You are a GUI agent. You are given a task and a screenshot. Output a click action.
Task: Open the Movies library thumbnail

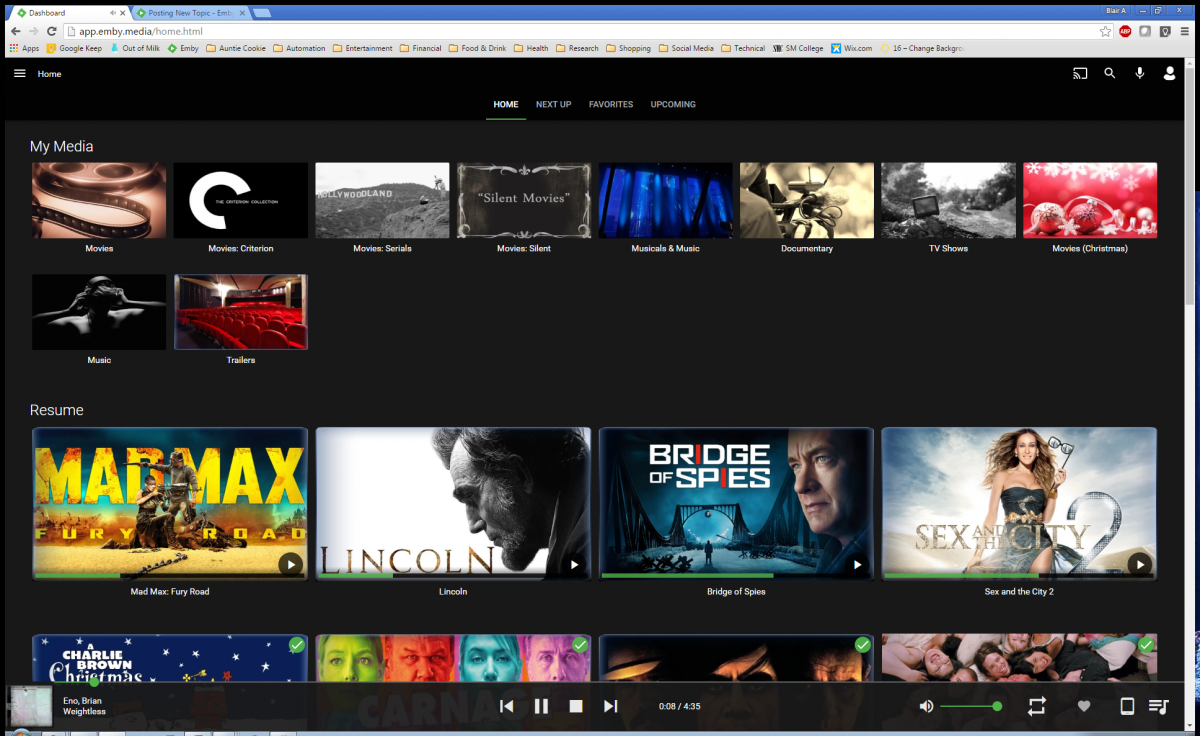pos(99,200)
